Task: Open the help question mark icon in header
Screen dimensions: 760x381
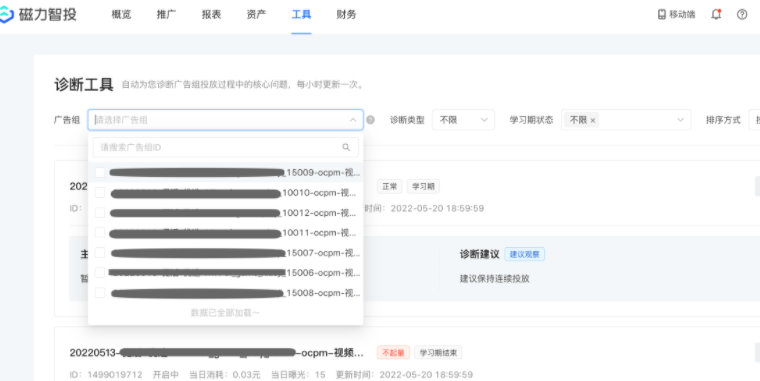Action: tap(742, 15)
